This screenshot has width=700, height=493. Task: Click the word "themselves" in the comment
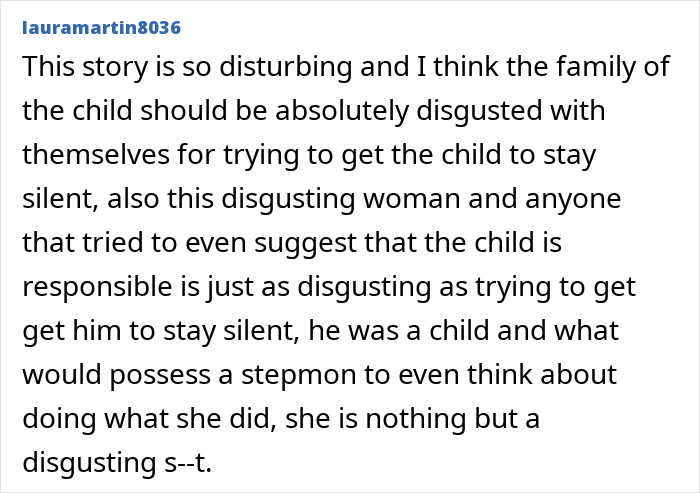[x=96, y=155]
